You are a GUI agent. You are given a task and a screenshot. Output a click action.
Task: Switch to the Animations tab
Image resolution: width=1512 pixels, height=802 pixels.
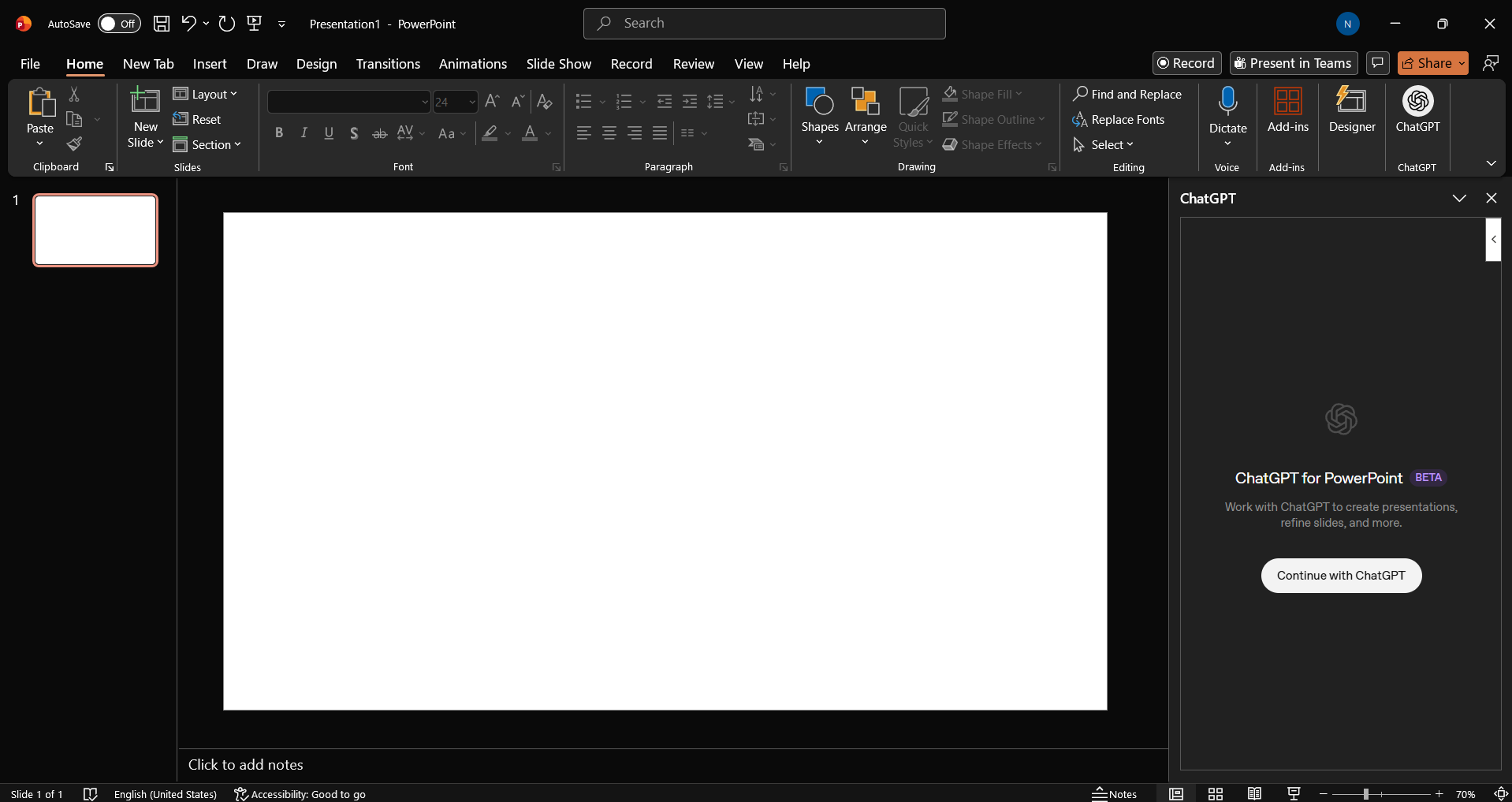tap(473, 64)
